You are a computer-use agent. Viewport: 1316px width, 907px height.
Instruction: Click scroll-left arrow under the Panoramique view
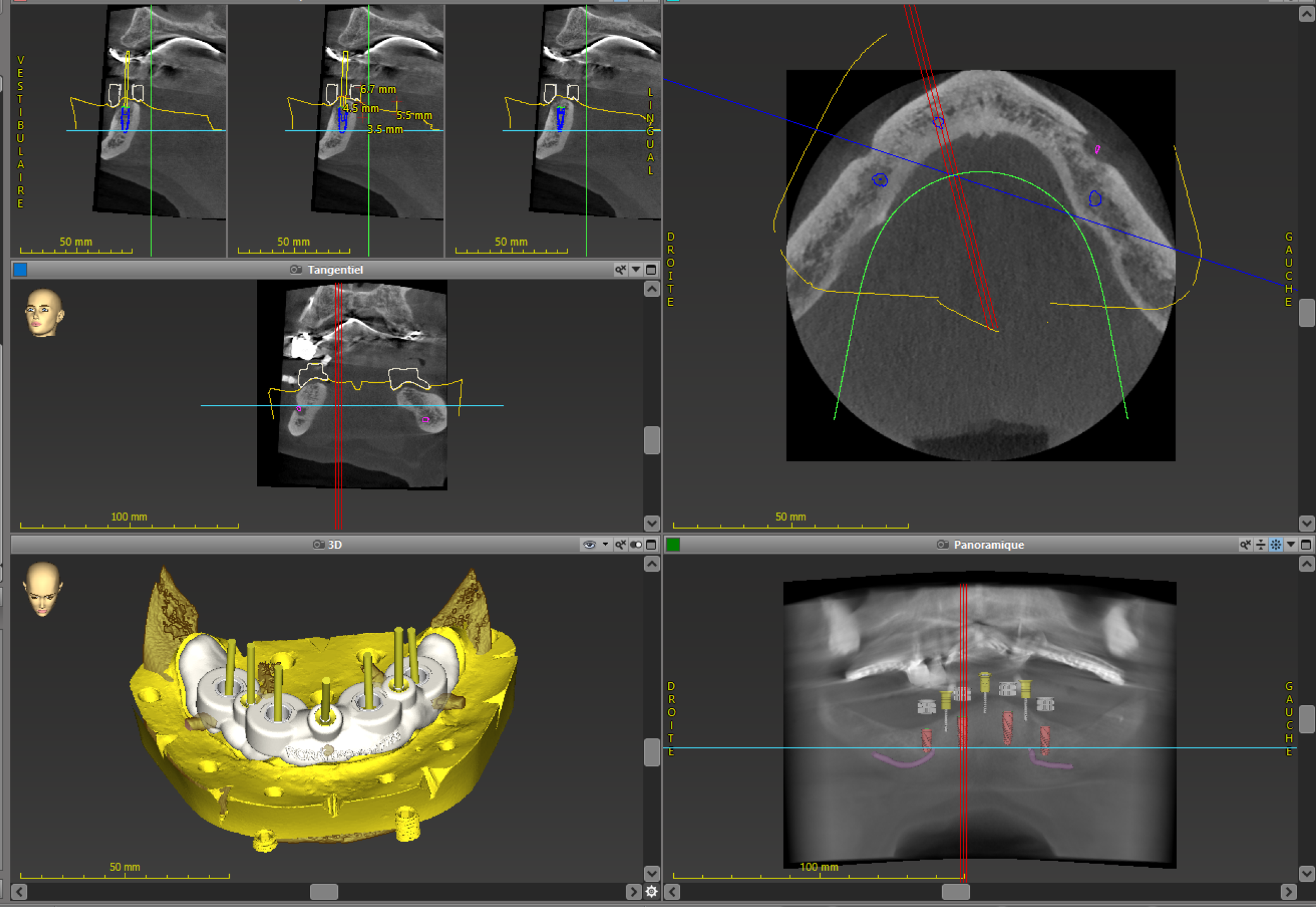(673, 891)
